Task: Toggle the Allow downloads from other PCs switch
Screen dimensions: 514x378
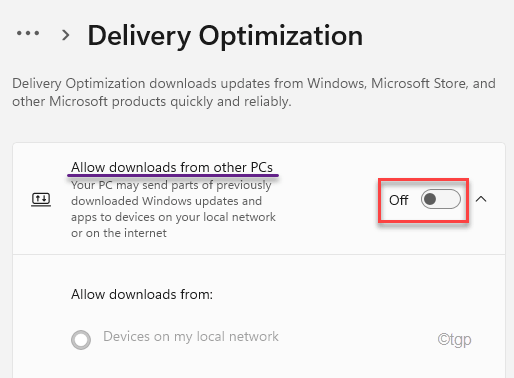Action: [x=441, y=199]
